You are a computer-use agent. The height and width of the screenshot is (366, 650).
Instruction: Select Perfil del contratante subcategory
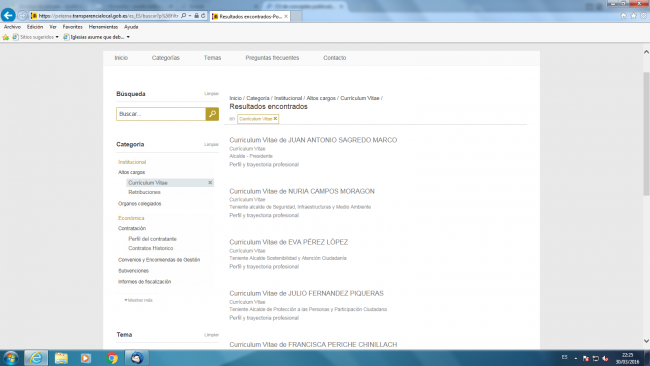click(x=152, y=239)
